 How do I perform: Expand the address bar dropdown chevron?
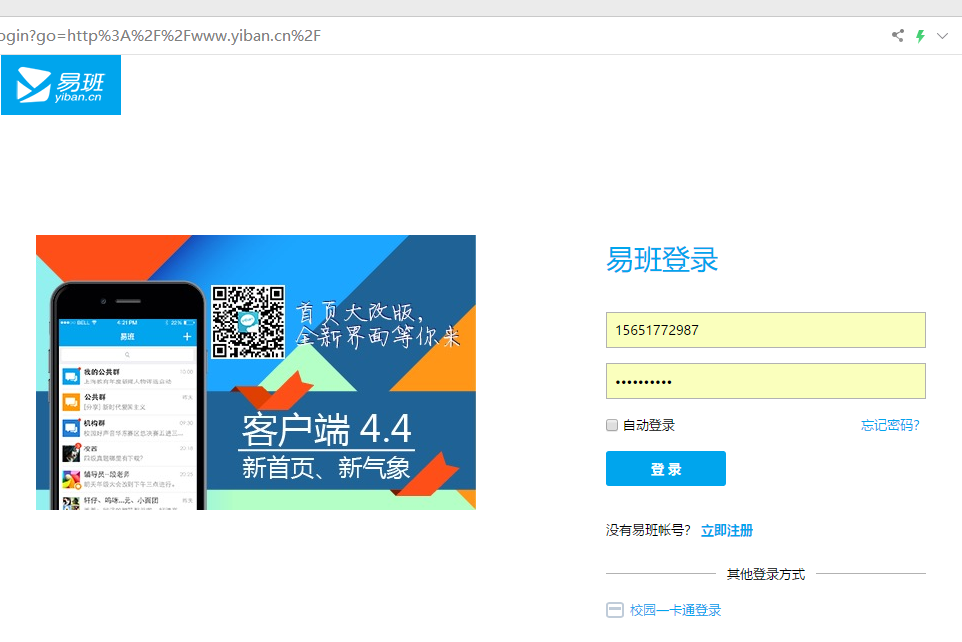(x=942, y=36)
